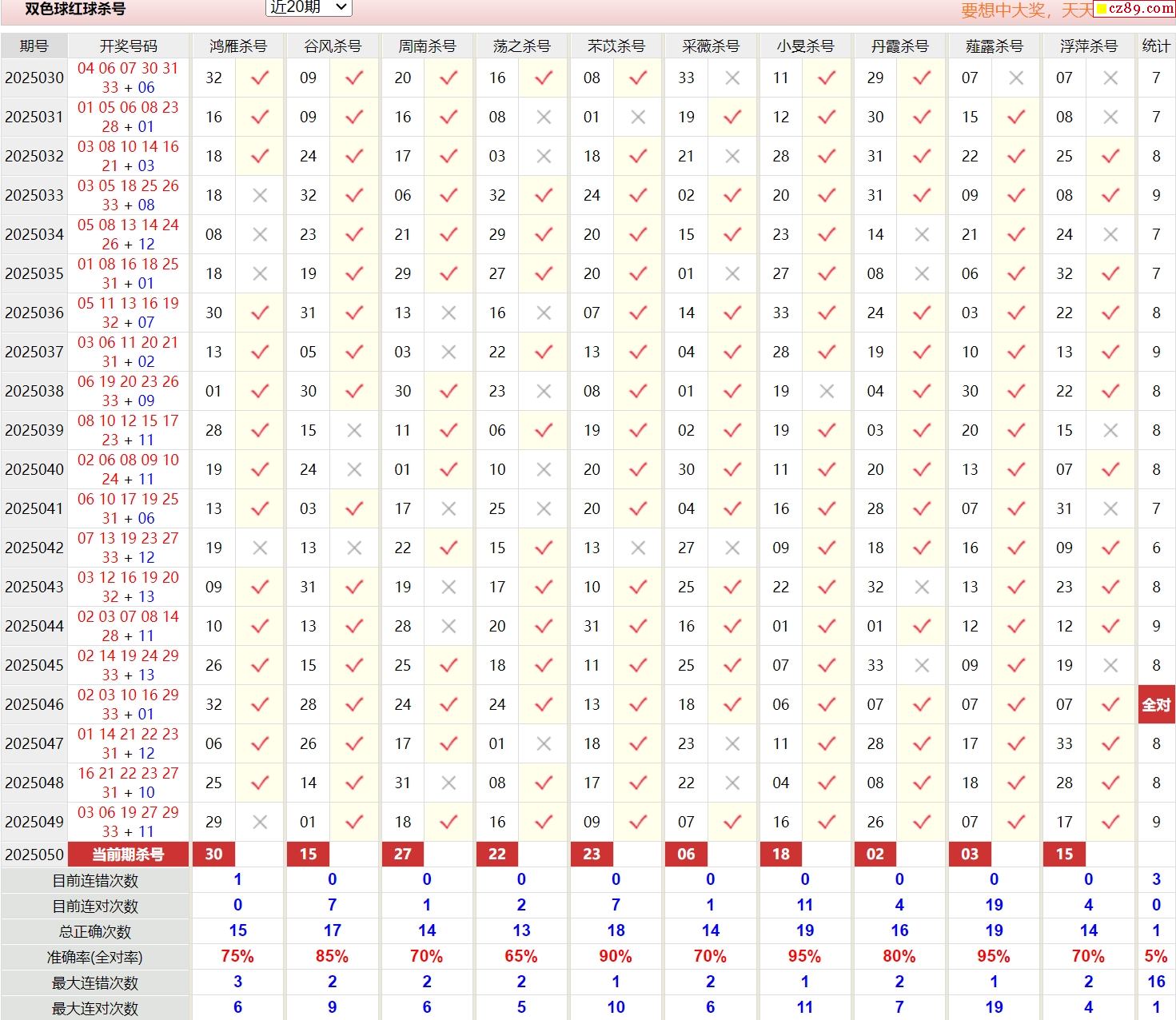Click the red 当前期杀号 label

129,855
